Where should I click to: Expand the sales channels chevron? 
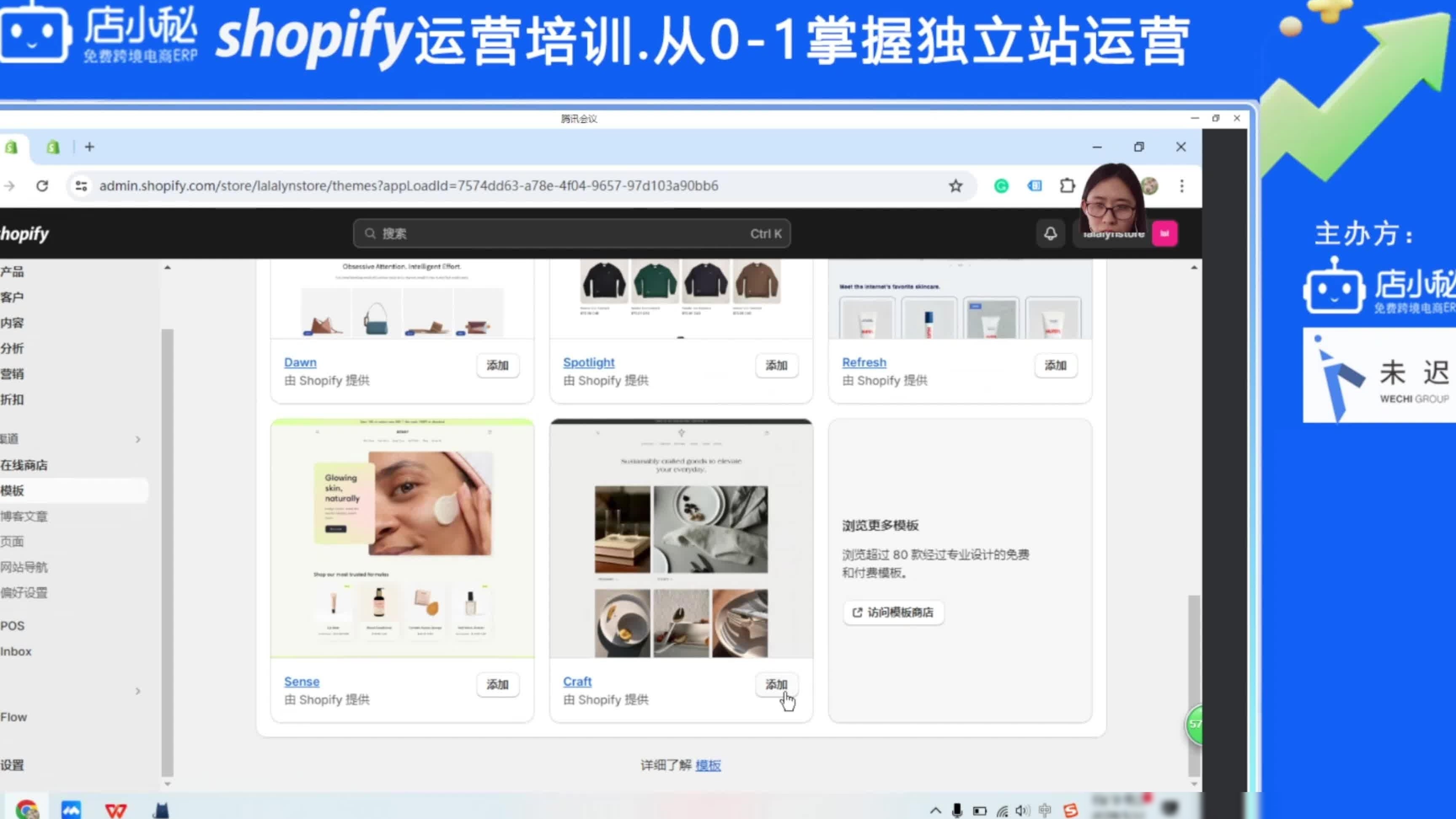[138, 439]
